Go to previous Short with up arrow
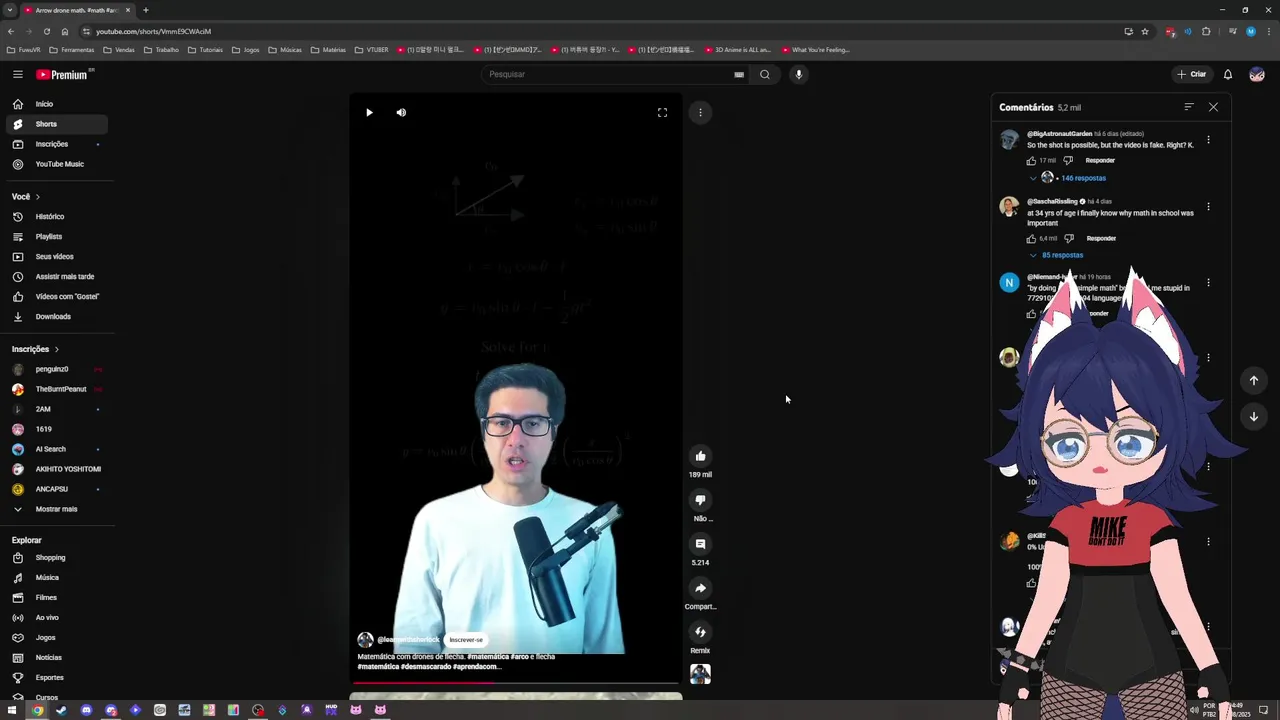This screenshot has width=1280, height=720. (1254, 380)
